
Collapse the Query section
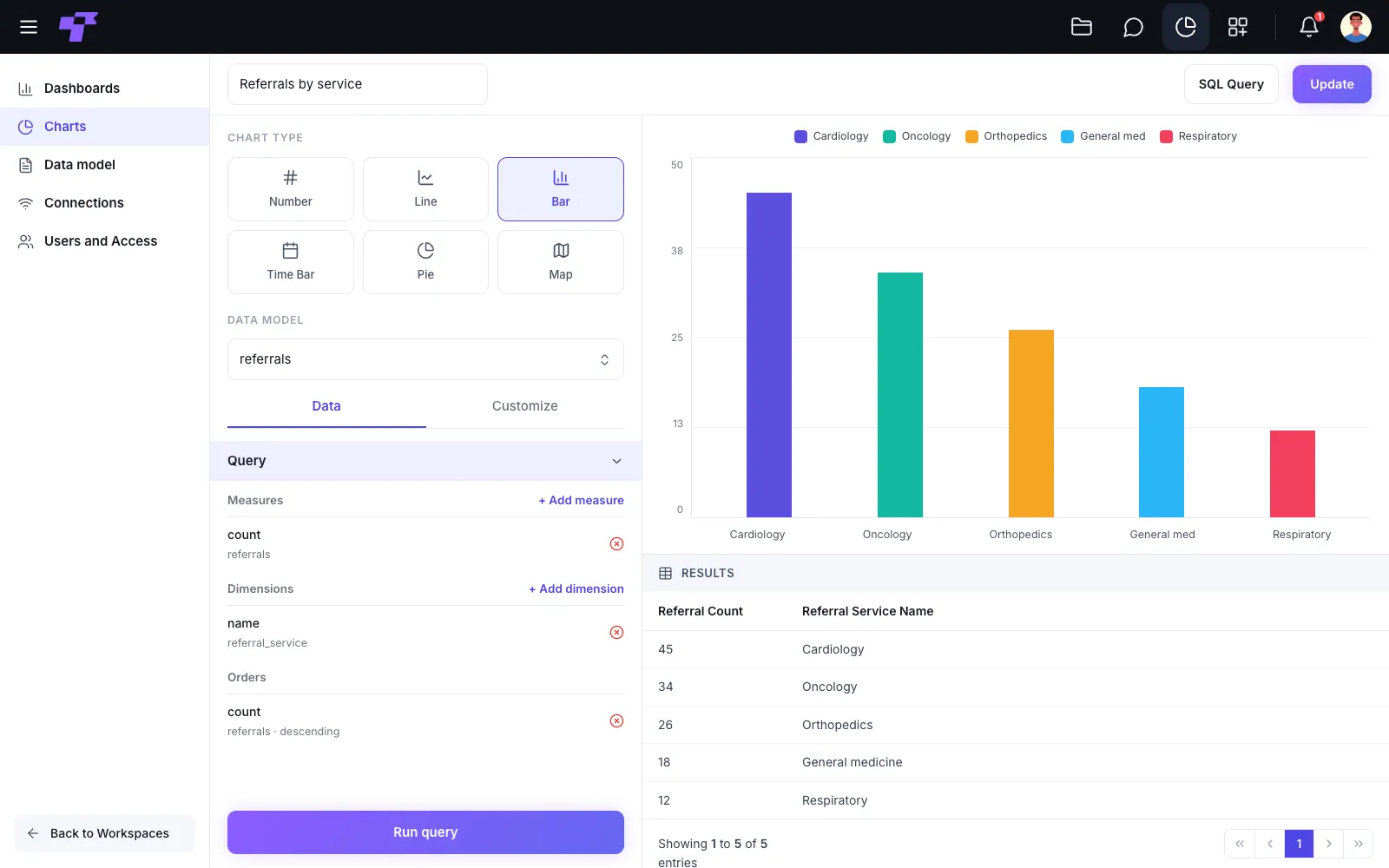(x=425, y=461)
